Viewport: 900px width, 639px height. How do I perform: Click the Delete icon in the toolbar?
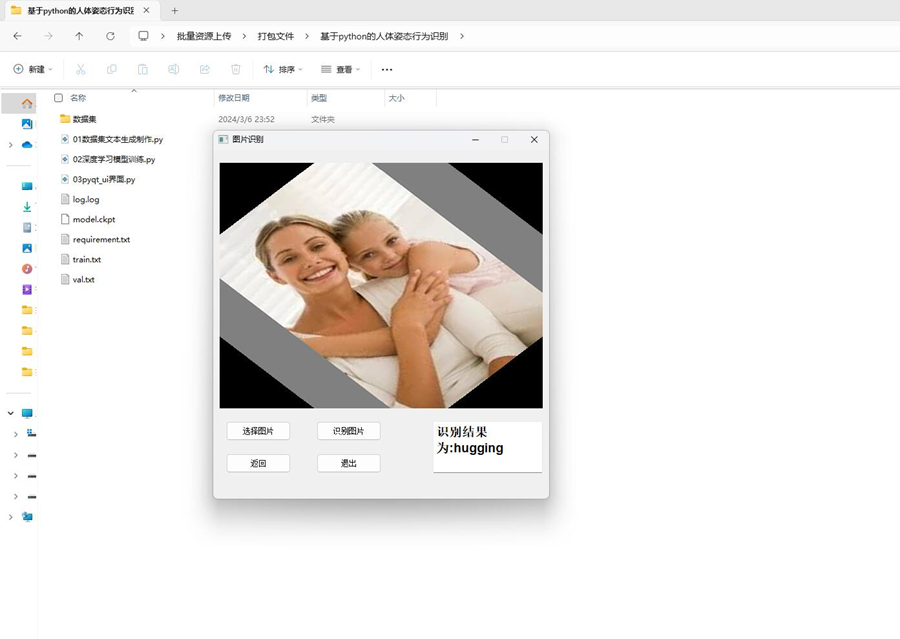234,69
